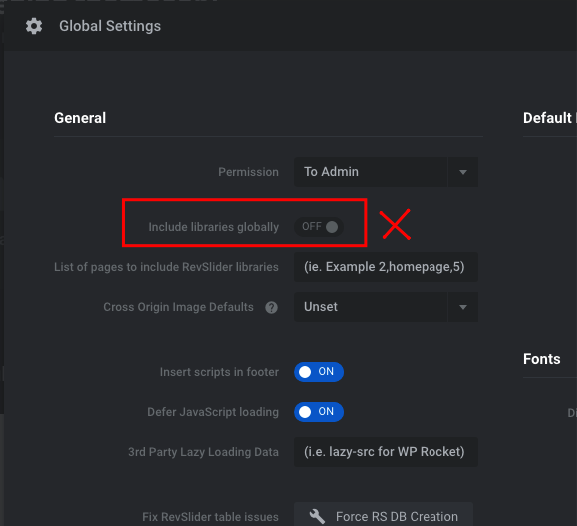577x526 pixels.
Task: Toggle Include libraries globally switch
Action: [319, 227]
